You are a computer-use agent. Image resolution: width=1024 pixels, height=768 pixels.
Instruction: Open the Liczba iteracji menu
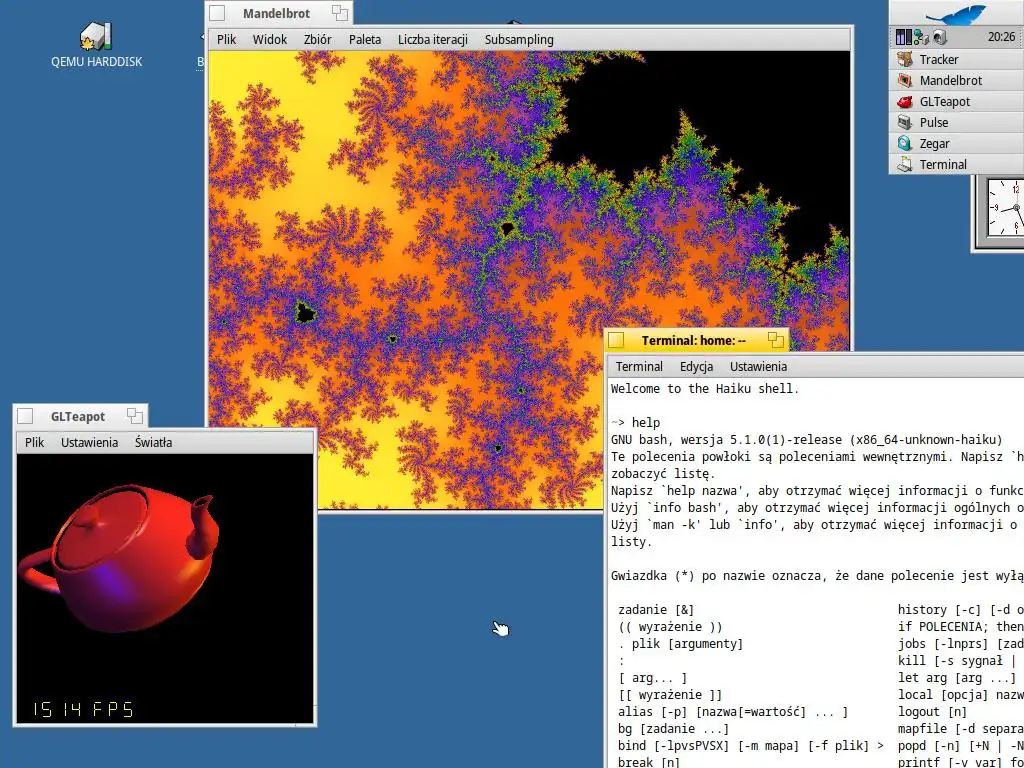[433, 39]
